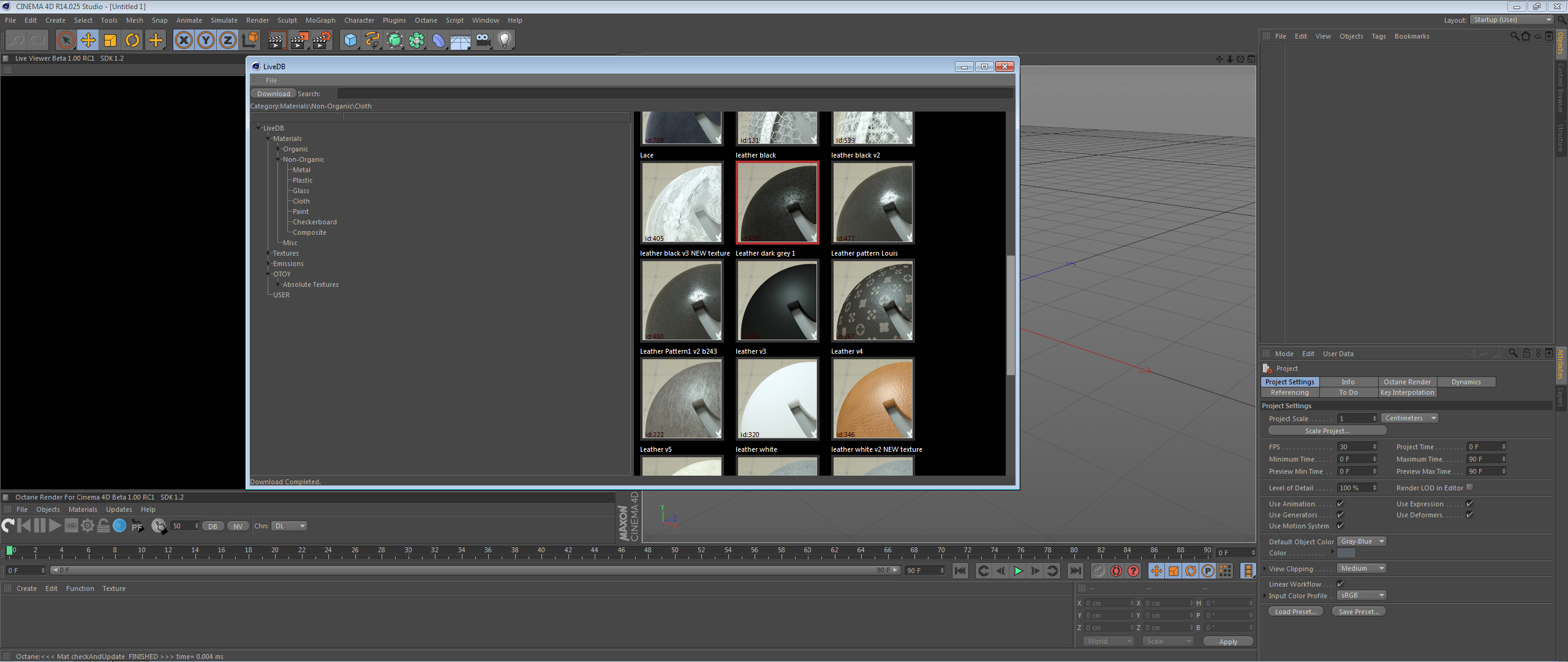Open Edit Render Settings icon
The width and height of the screenshot is (1568, 662).
pos(322,40)
